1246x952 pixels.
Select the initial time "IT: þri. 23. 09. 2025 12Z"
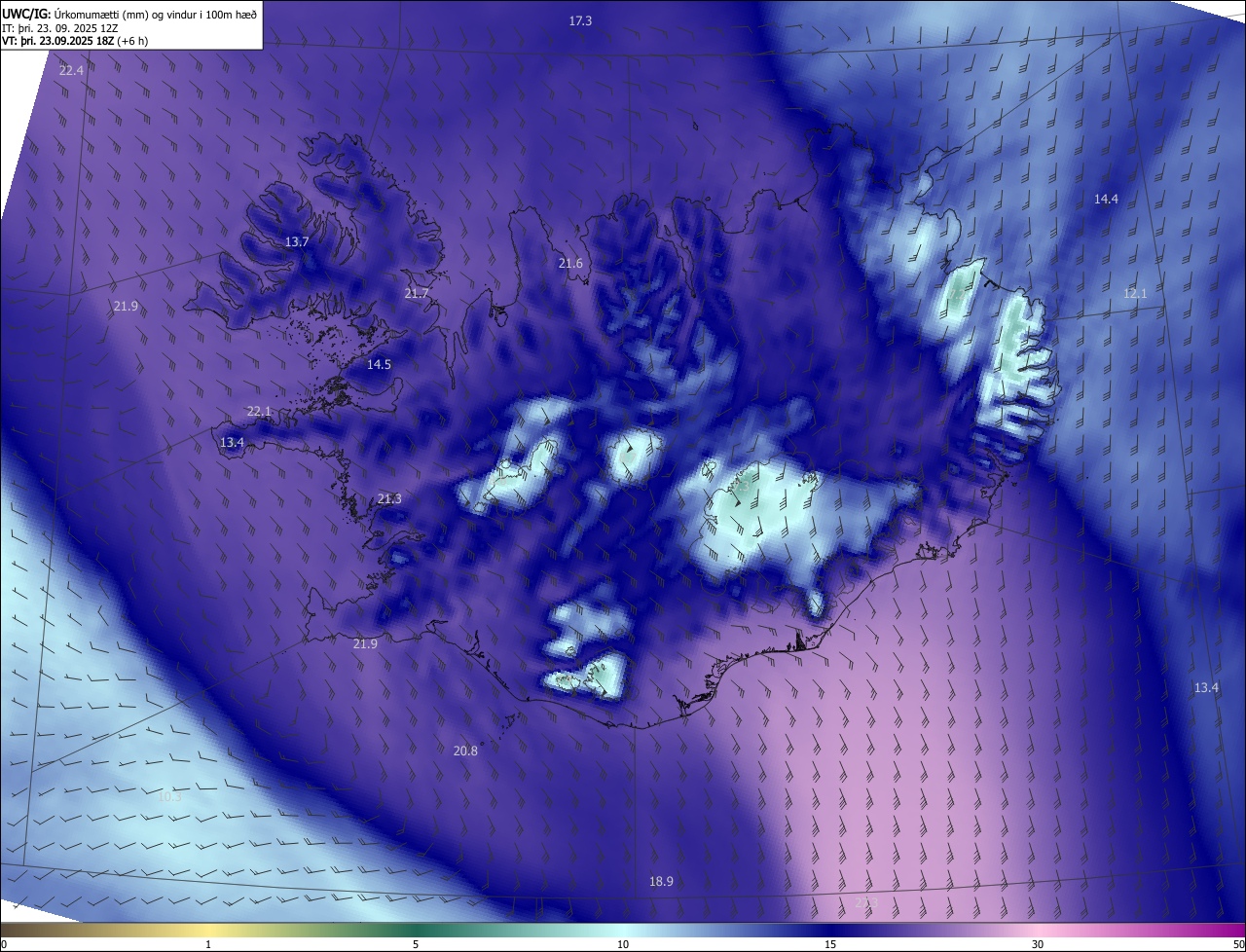coord(59,27)
